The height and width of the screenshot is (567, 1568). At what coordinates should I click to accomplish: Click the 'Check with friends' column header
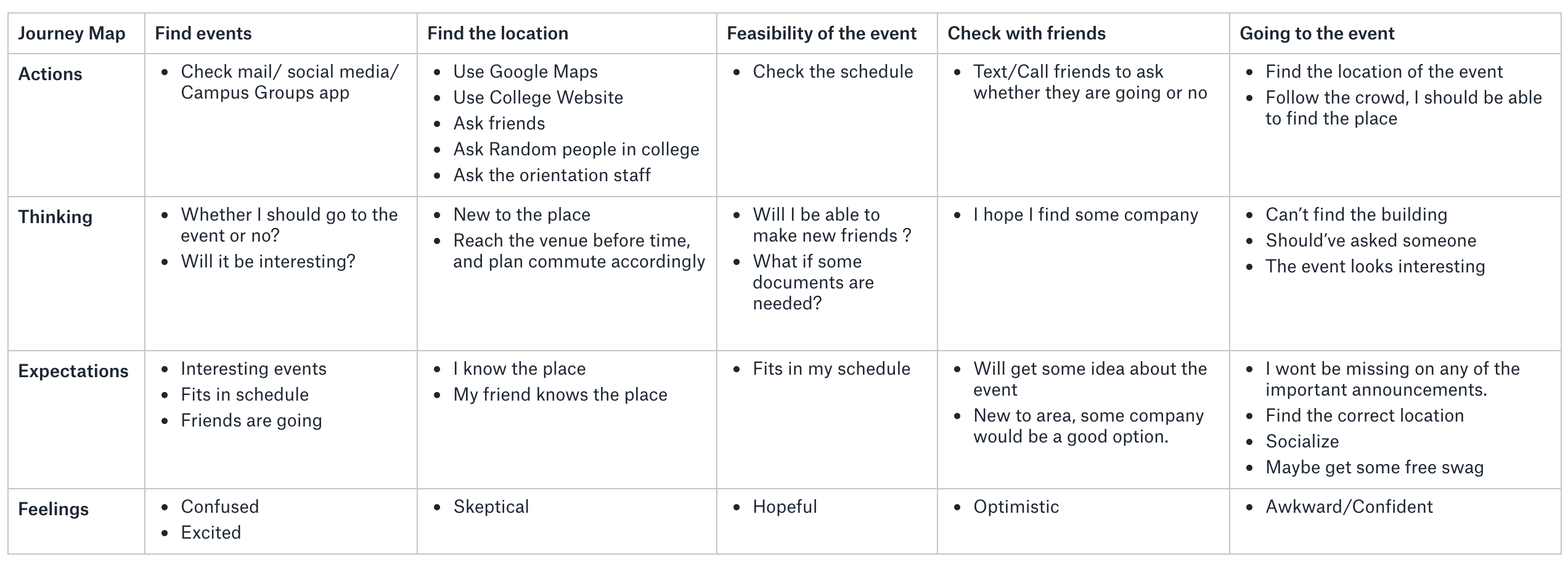point(1027,33)
